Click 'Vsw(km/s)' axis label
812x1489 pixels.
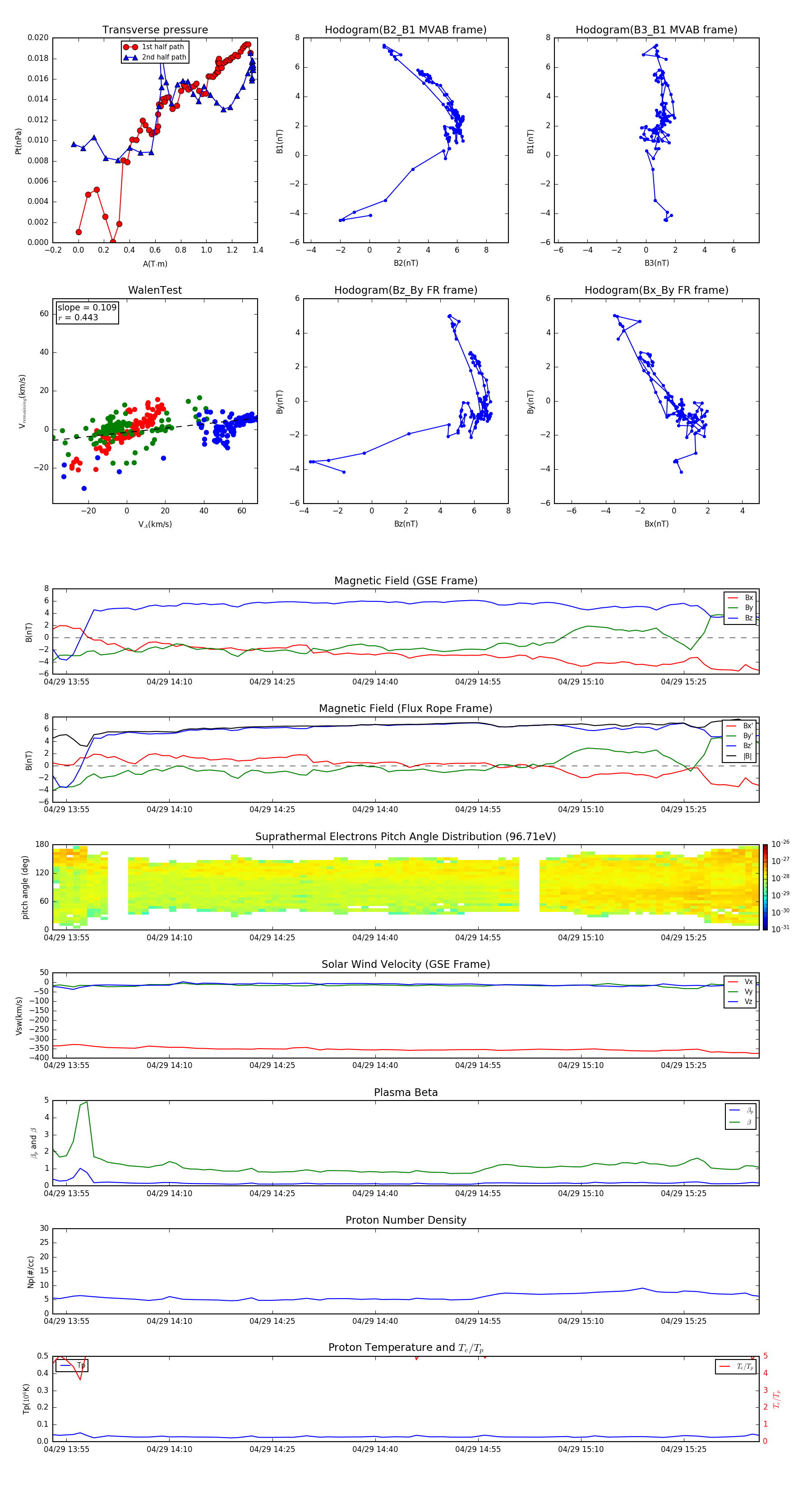click(x=18, y=1016)
